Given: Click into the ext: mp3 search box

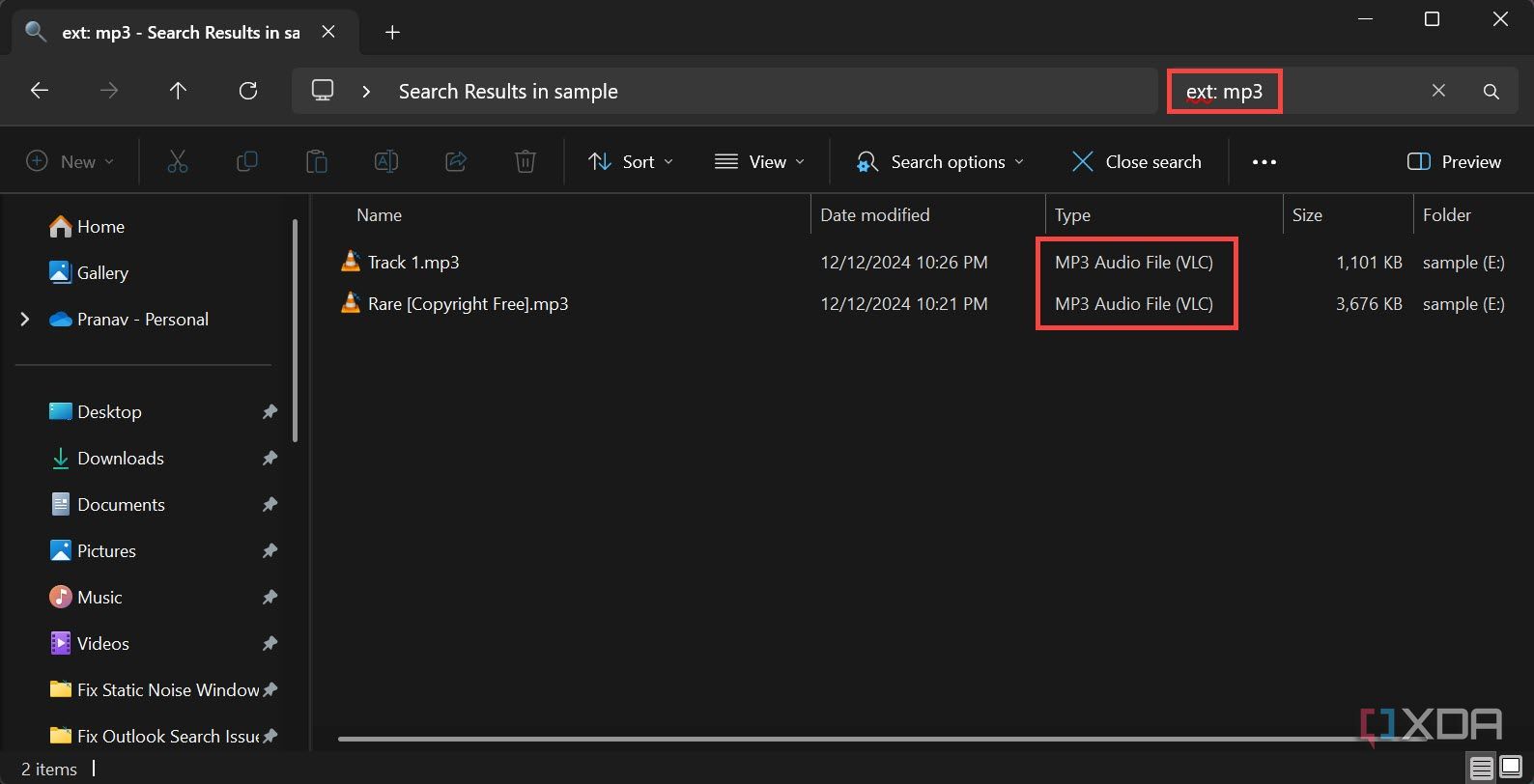Looking at the screenshot, I should point(1296,92).
